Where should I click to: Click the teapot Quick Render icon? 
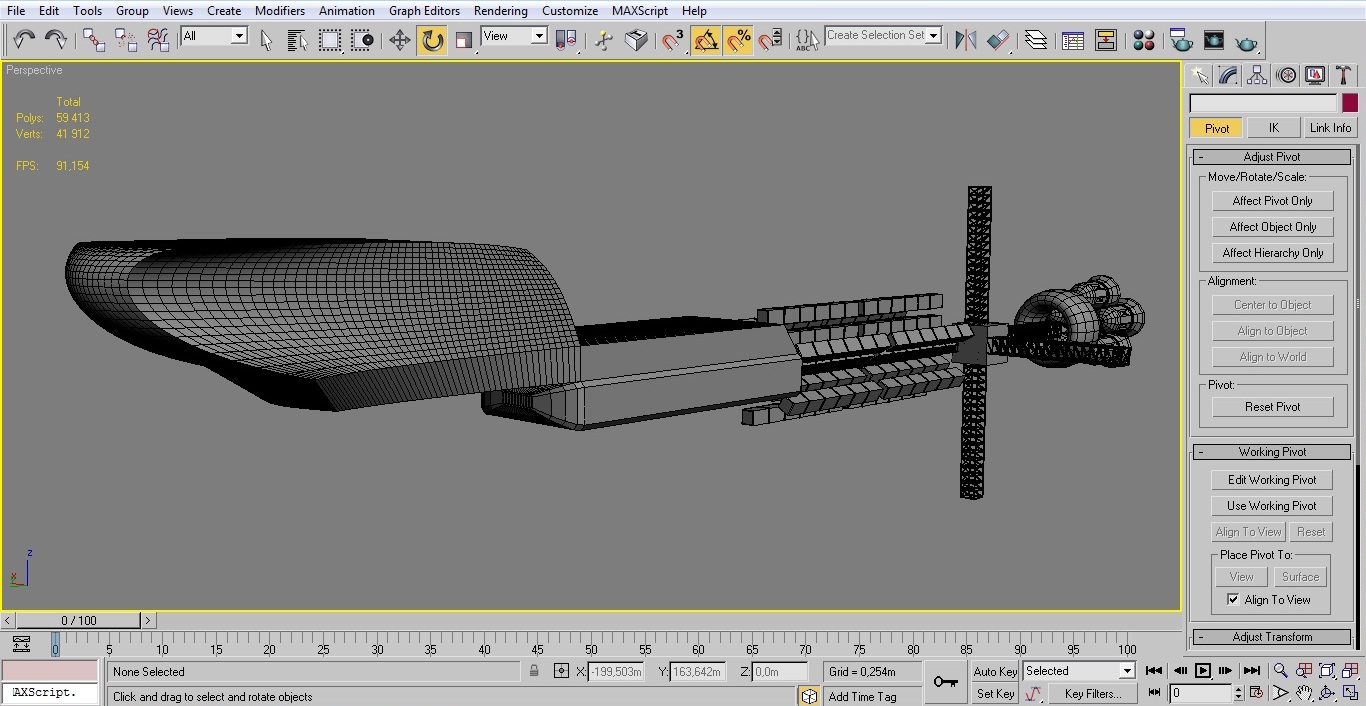pyautogui.click(x=1246, y=41)
